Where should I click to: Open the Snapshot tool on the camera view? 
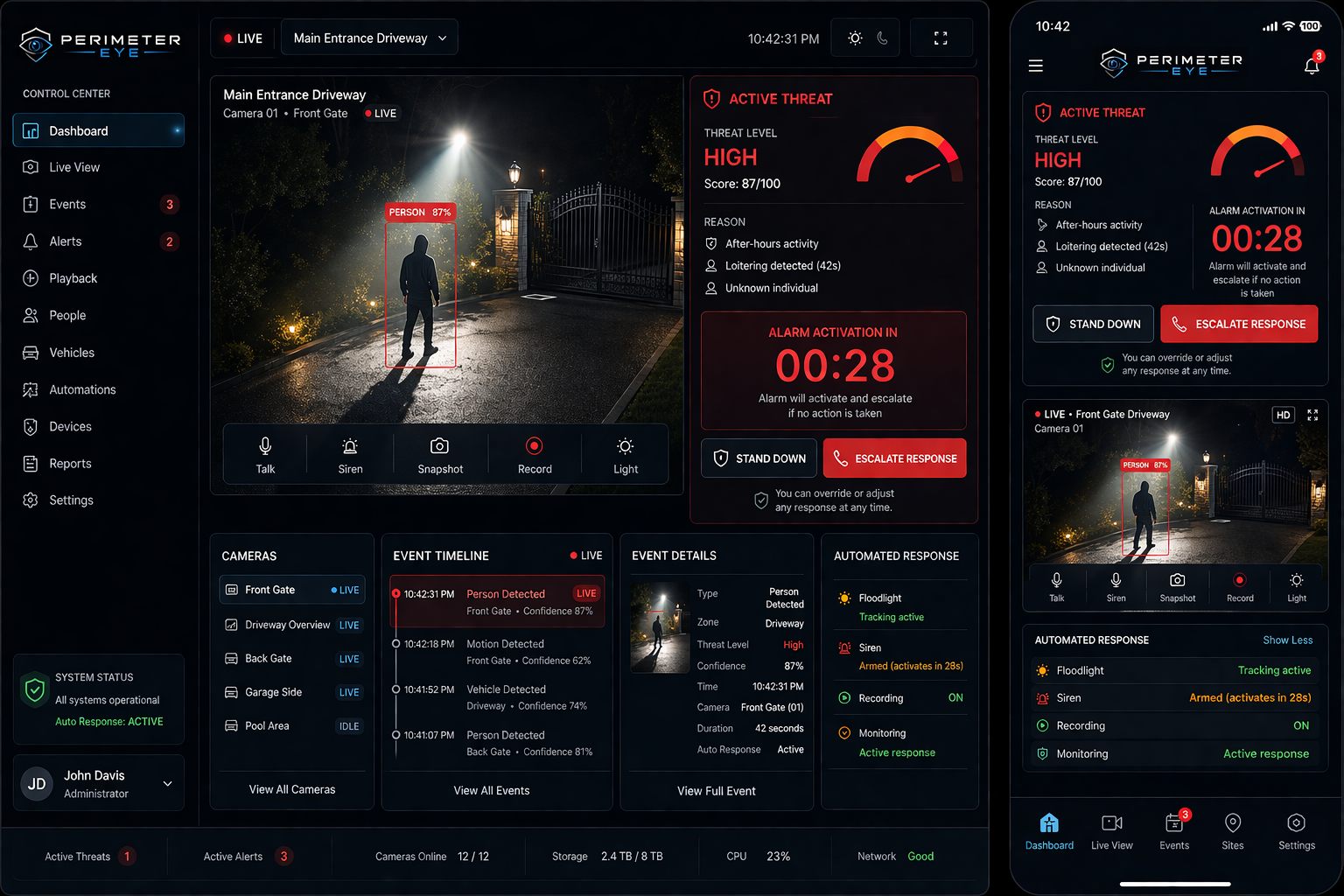pyautogui.click(x=440, y=455)
